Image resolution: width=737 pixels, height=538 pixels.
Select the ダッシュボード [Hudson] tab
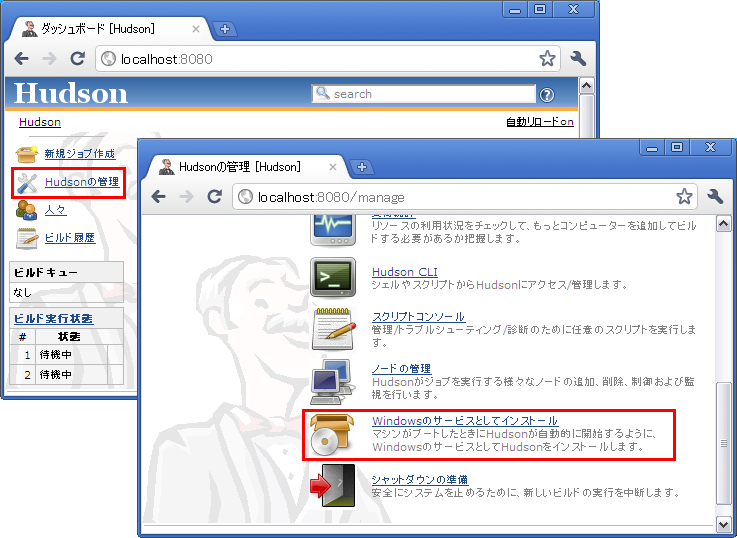point(111,29)
